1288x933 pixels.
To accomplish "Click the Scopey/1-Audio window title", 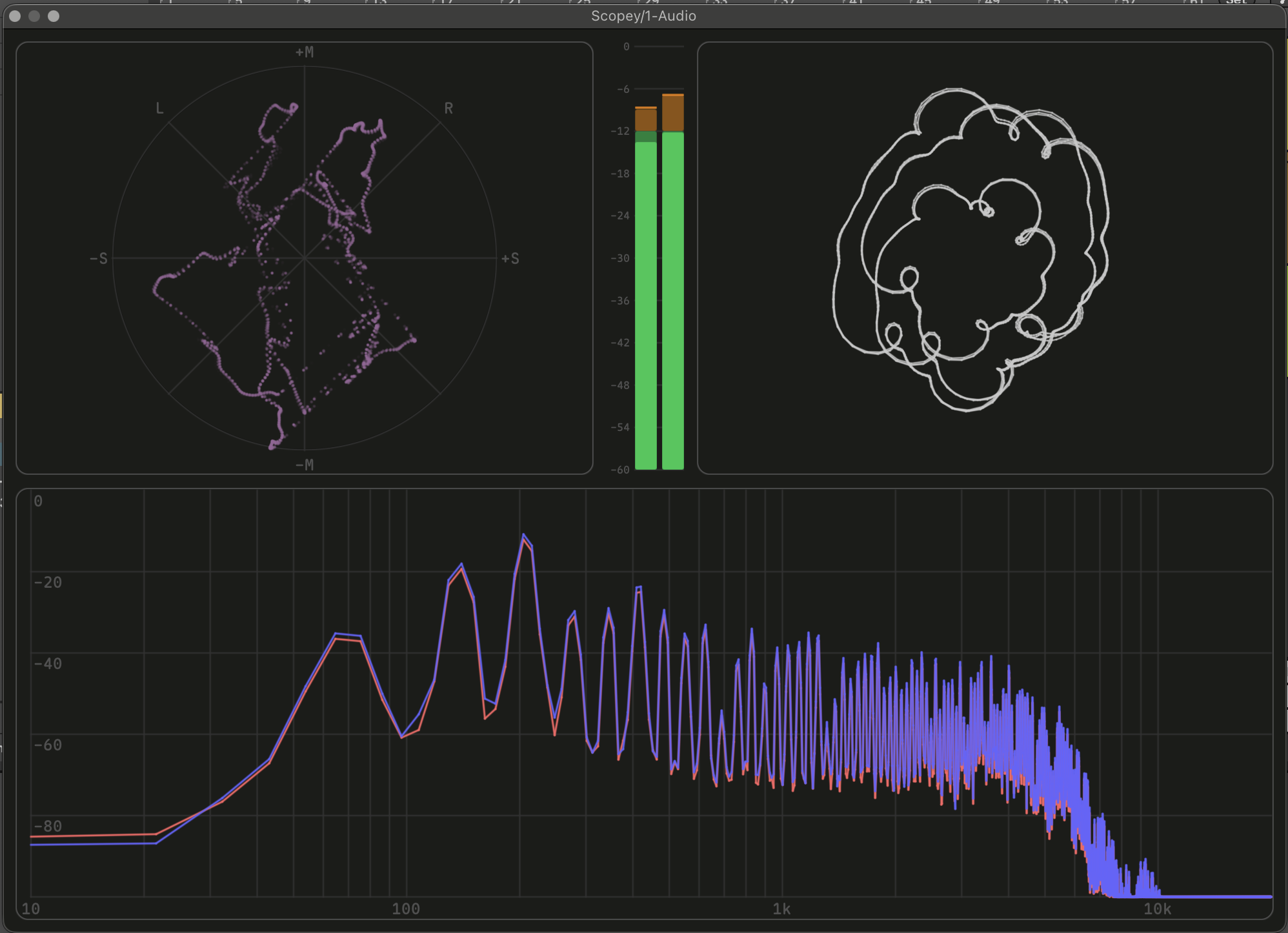I will pos(643,16).
